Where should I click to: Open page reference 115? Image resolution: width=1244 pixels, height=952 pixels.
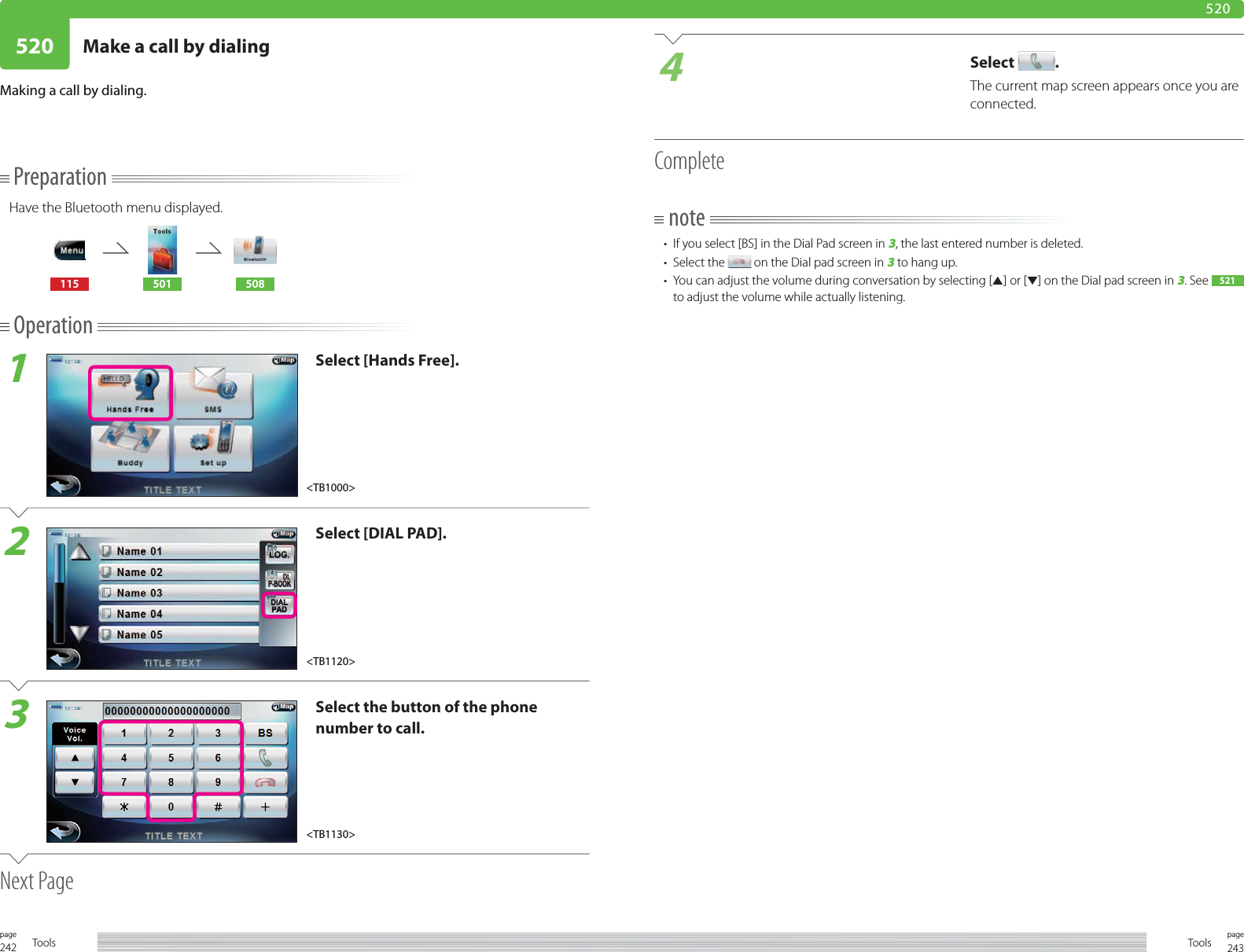pyautogui.click(x=69, y=284)
